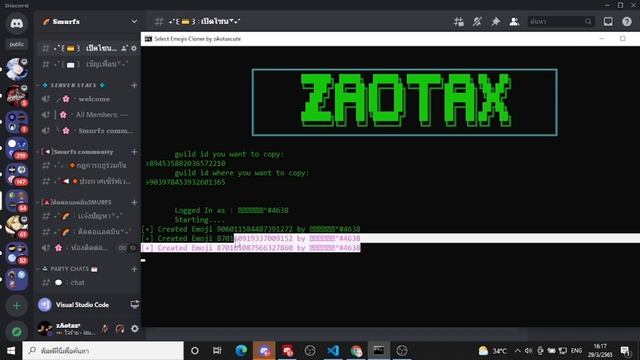Add channel to the category ending in SMURFS
The width and height of the screenshot is (640, 360).
point(134,202)
